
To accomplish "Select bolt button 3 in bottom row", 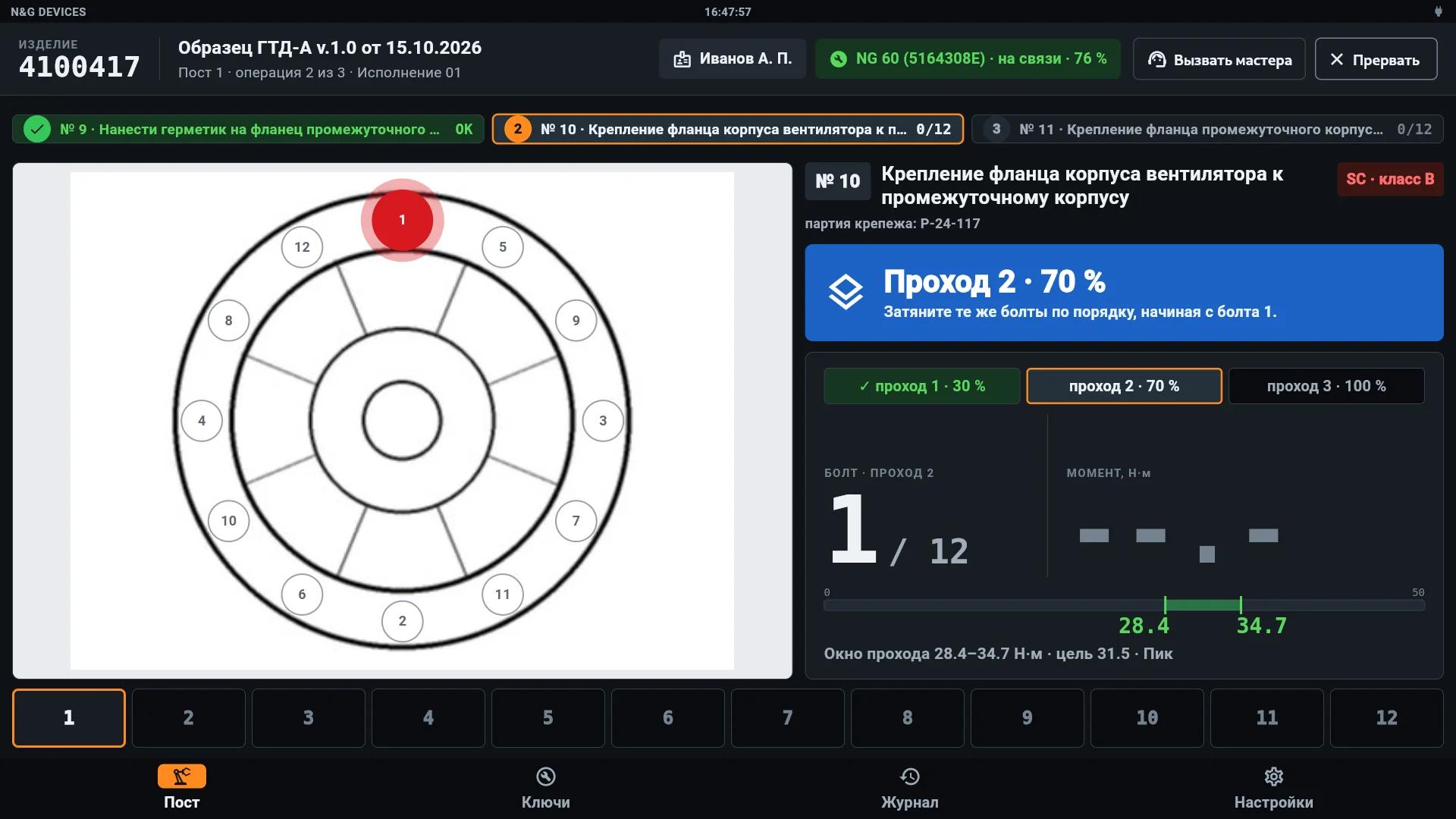I will (x=309, y=718).
